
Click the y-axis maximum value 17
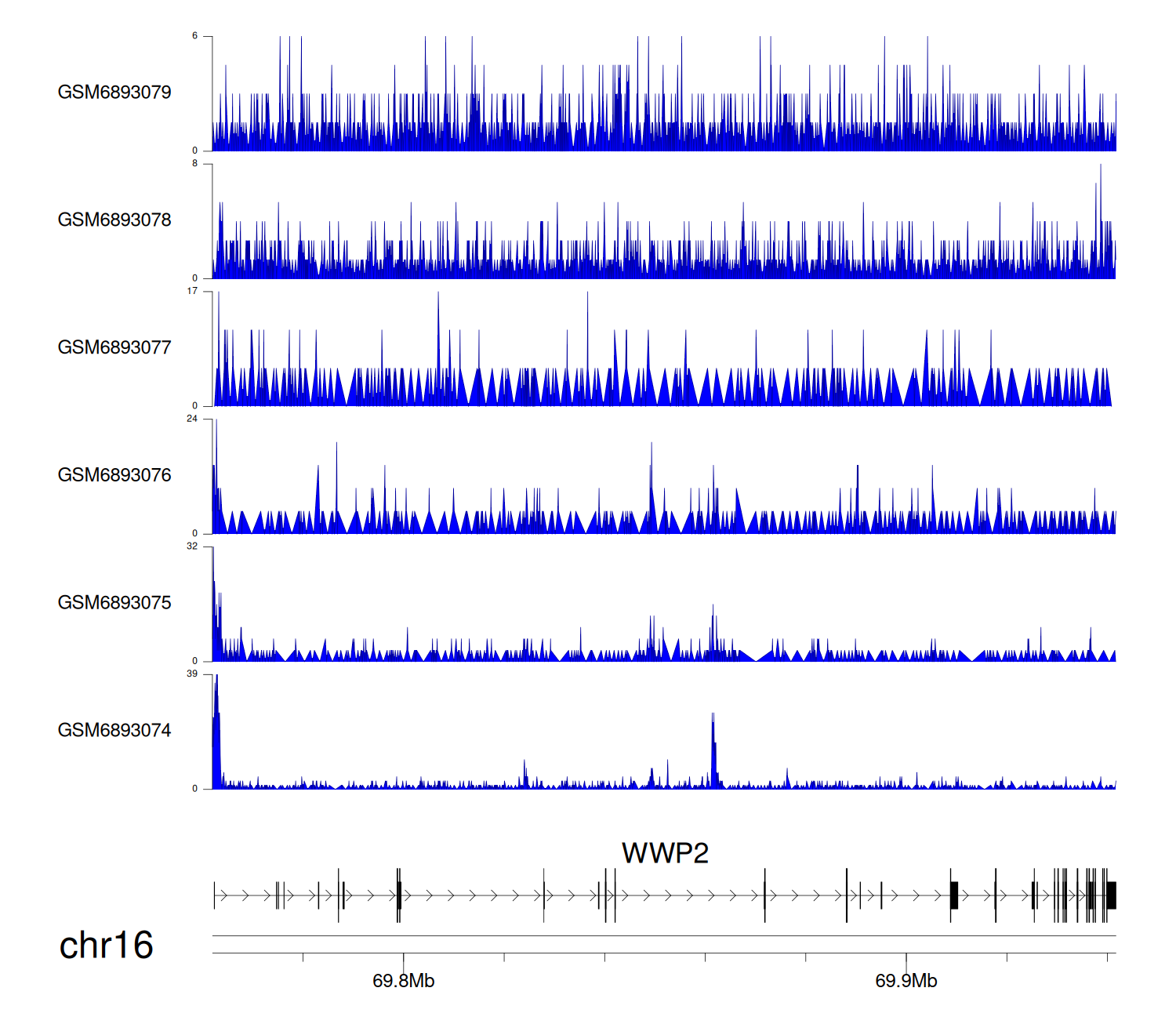(192, 291)
